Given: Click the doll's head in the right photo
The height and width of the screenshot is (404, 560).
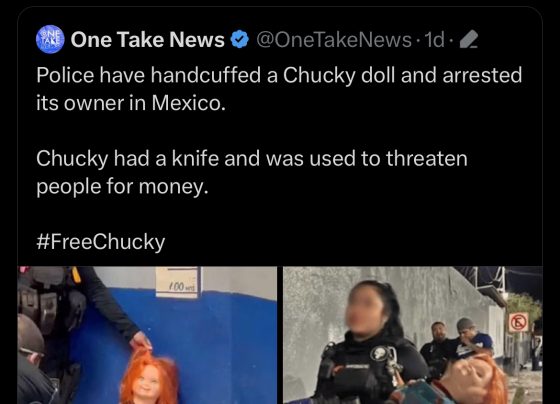Looking at the screenshot, I should coord(471,379).
